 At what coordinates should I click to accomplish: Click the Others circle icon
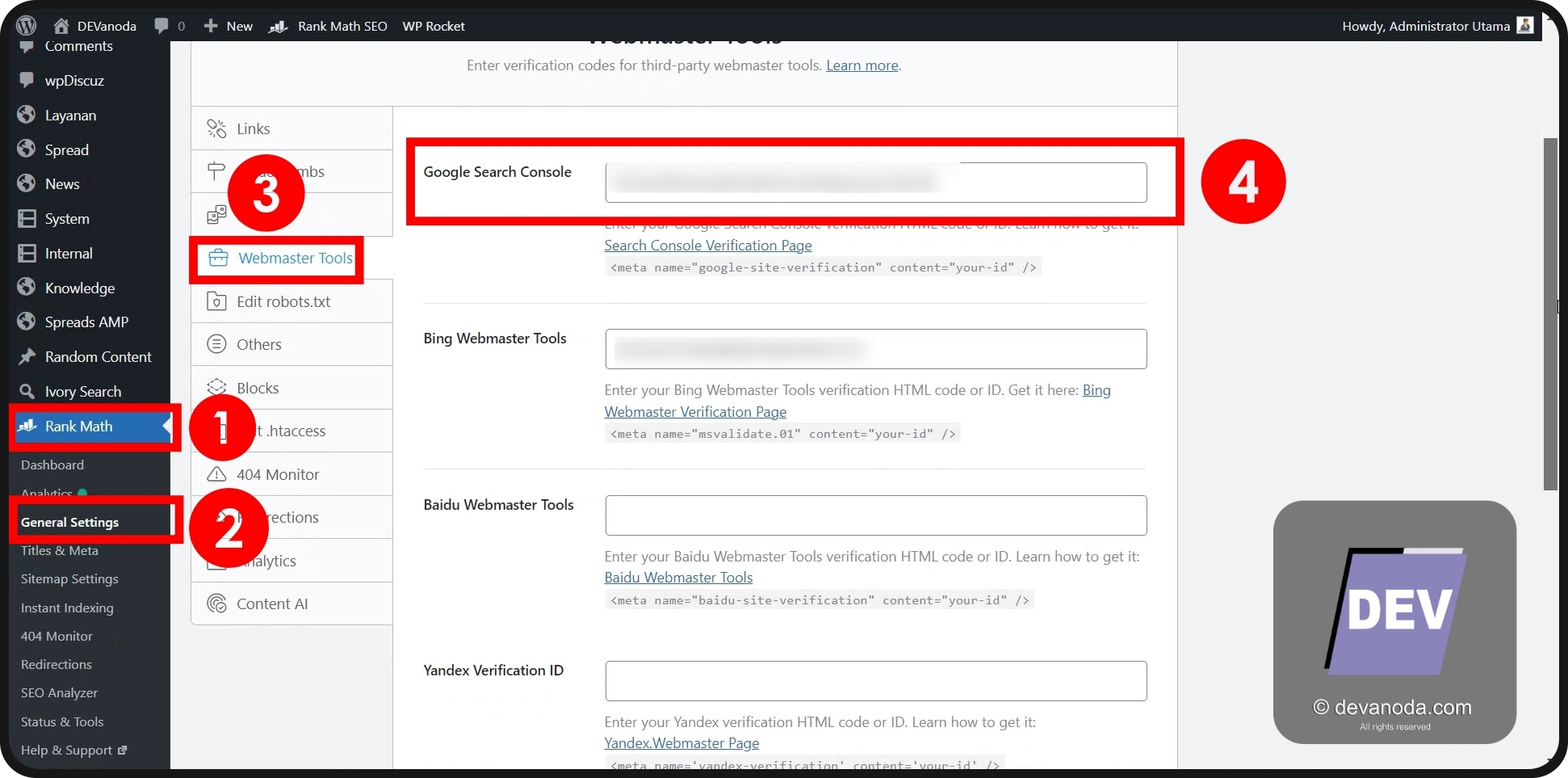[x=216, y=344]
